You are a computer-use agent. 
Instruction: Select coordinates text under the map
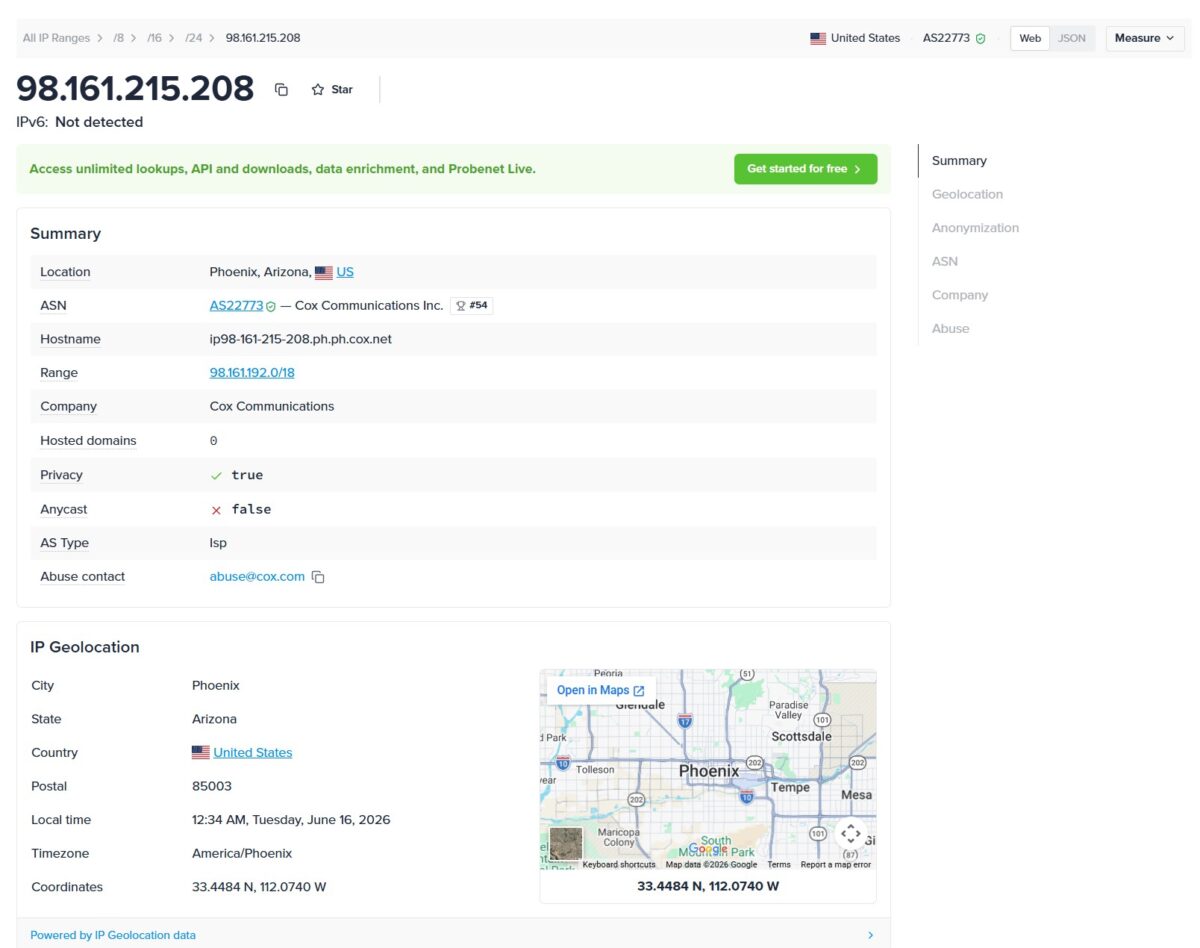(708, 886)
